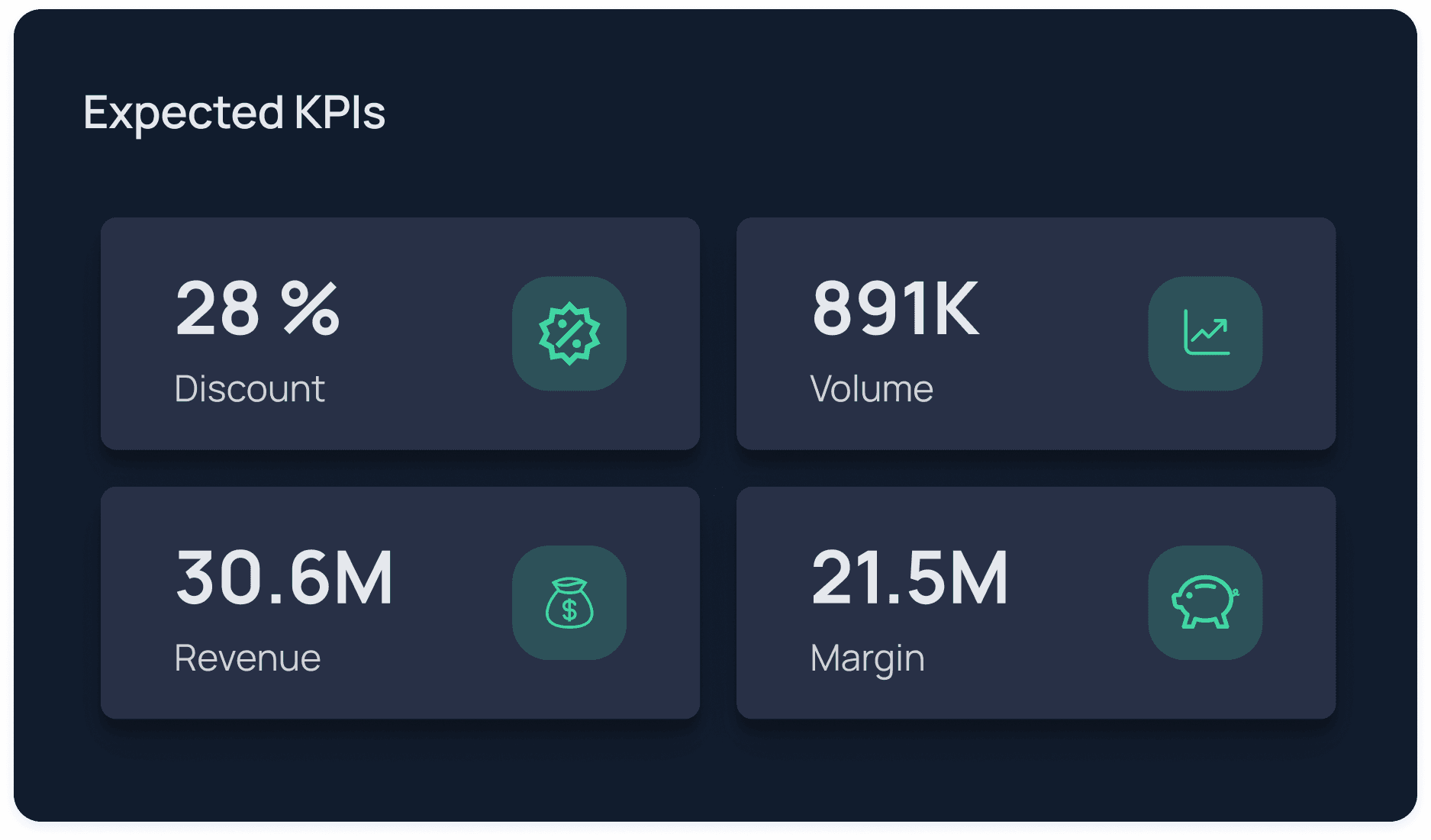Click the "Expected KPIs" heading
This screenshot has width=1431, height=840.
(x=234, y=113)
